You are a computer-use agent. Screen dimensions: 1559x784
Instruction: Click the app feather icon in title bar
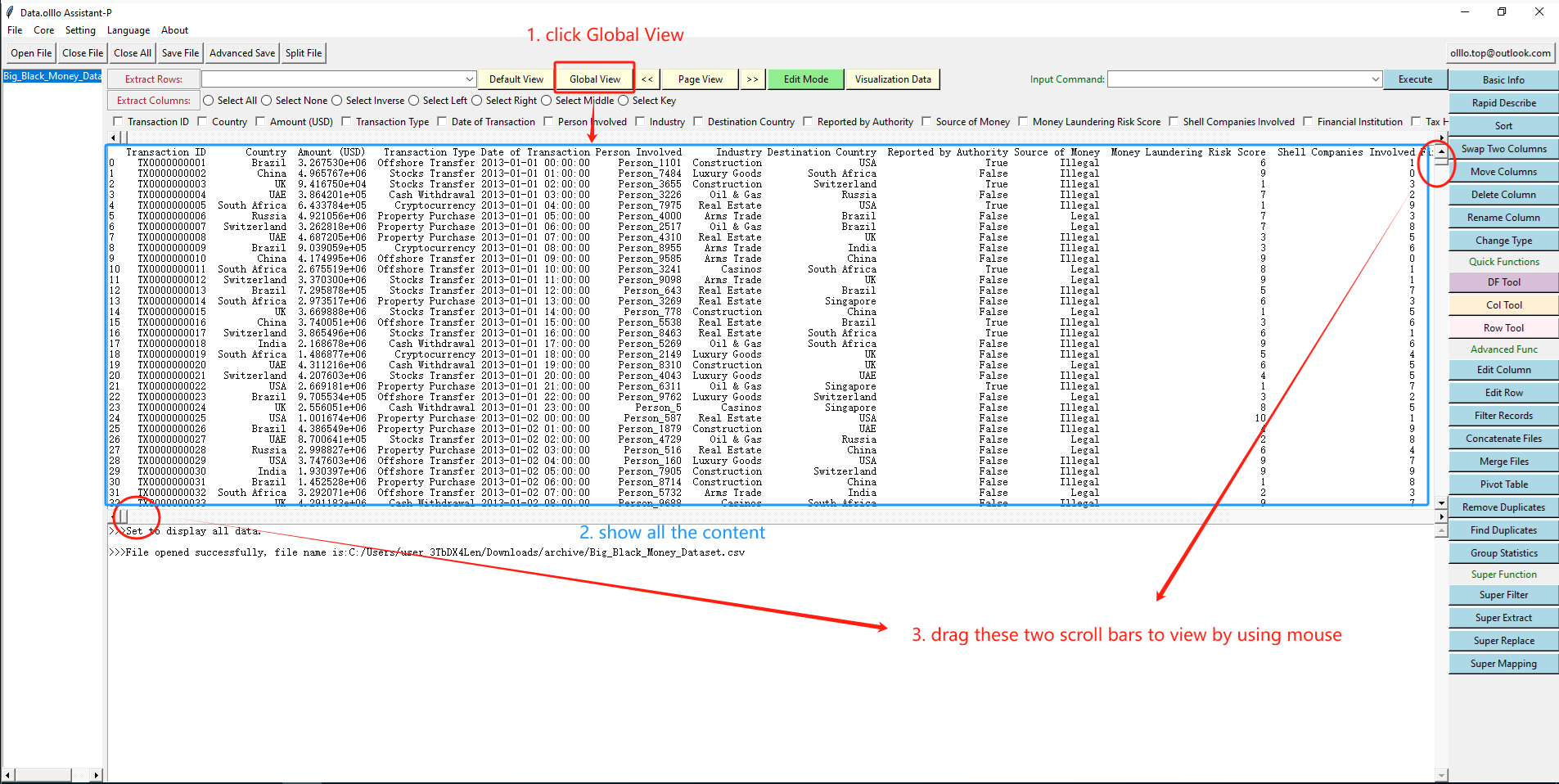point(10,12)
